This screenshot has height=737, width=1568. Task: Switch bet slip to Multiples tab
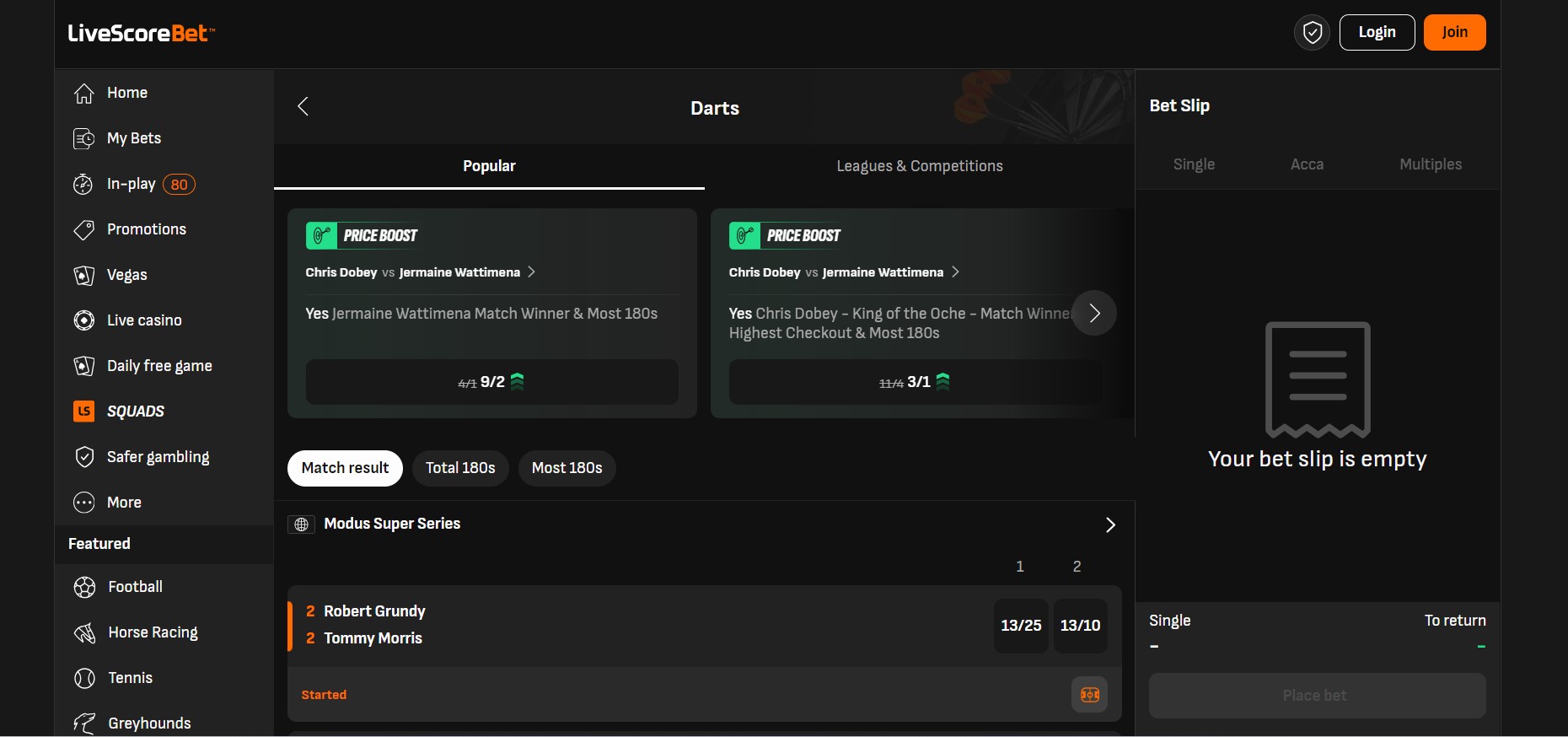pos(1430,164)
